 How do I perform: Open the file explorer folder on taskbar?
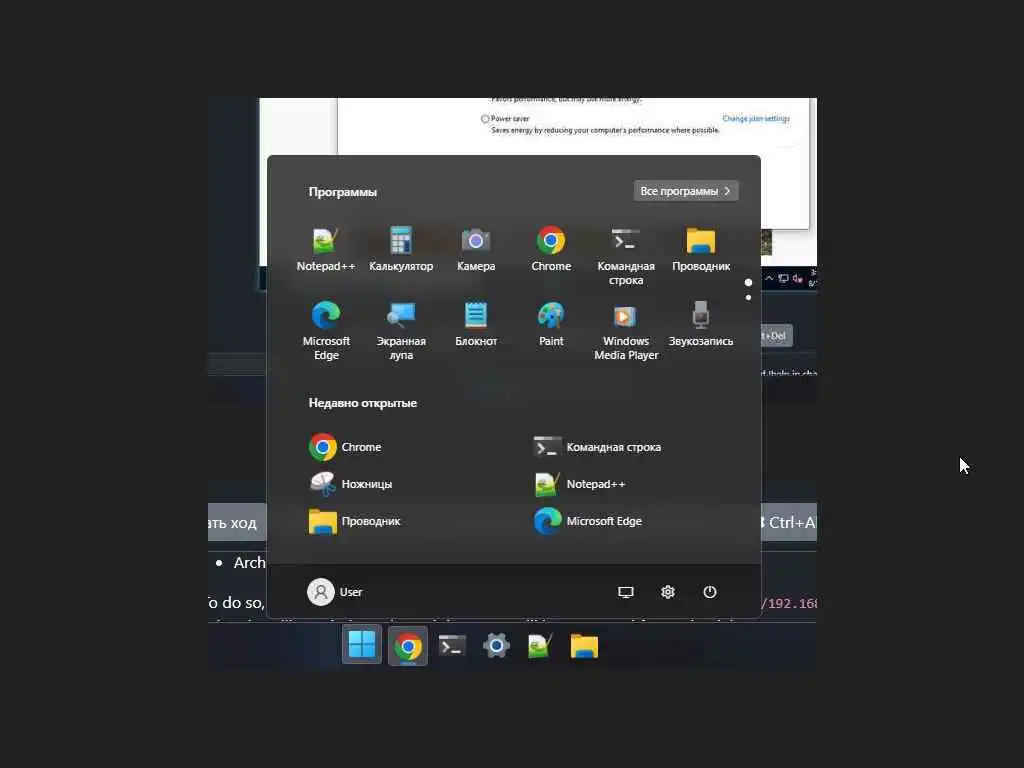pos(584,646)
